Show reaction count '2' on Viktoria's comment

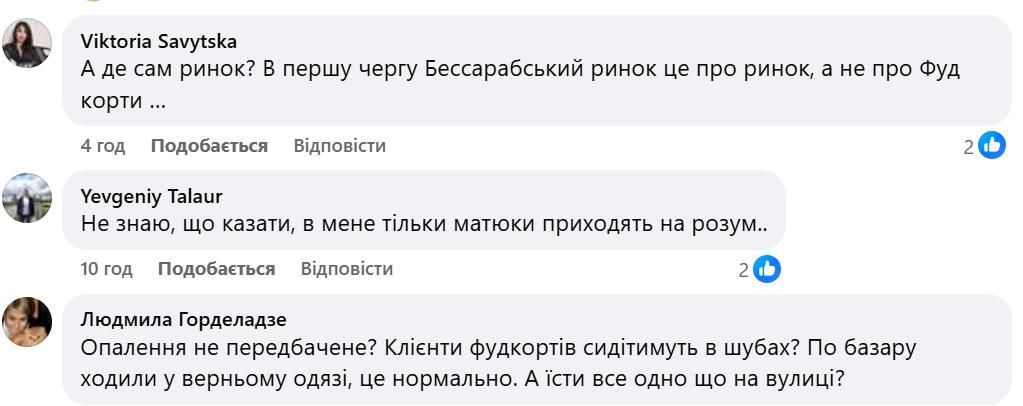968,147
